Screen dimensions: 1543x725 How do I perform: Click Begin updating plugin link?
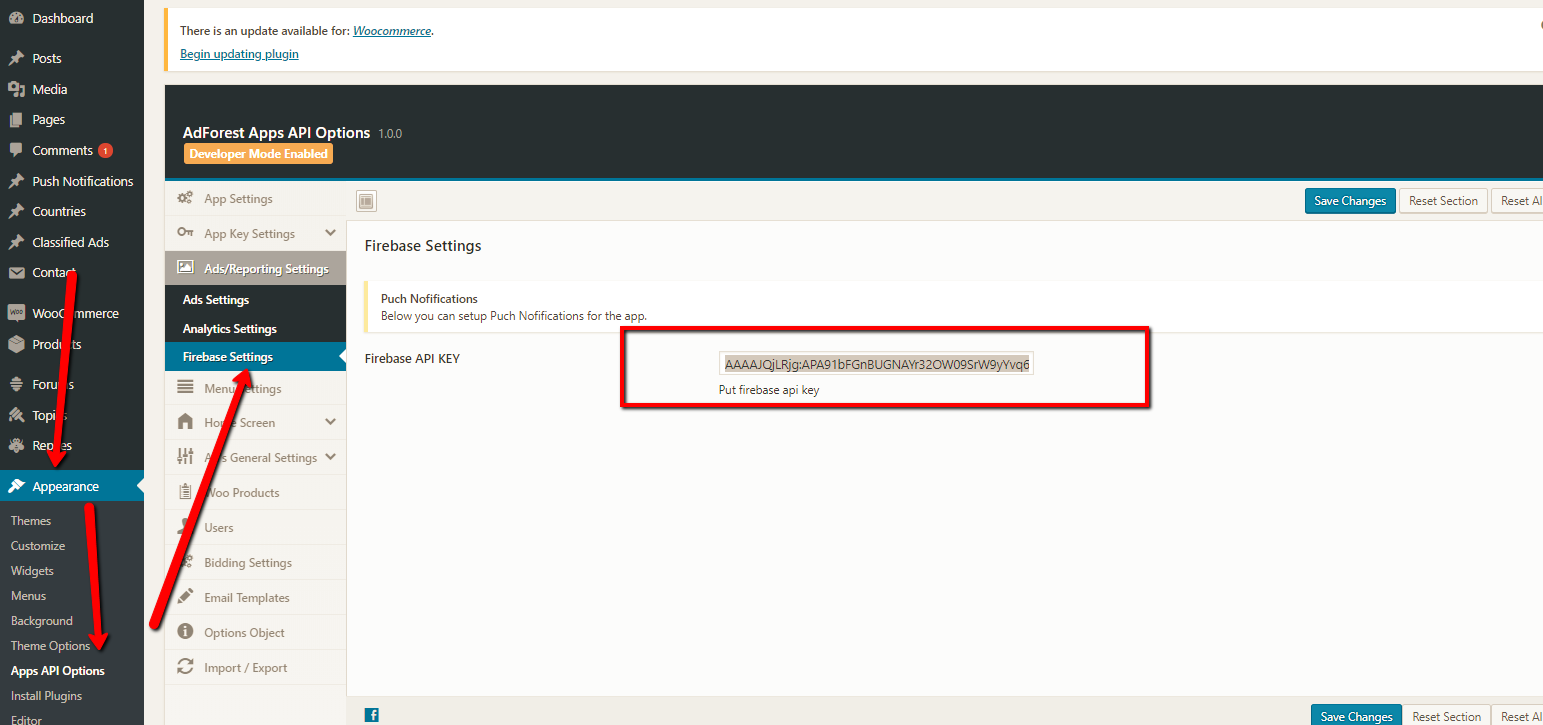click(239, 54)
